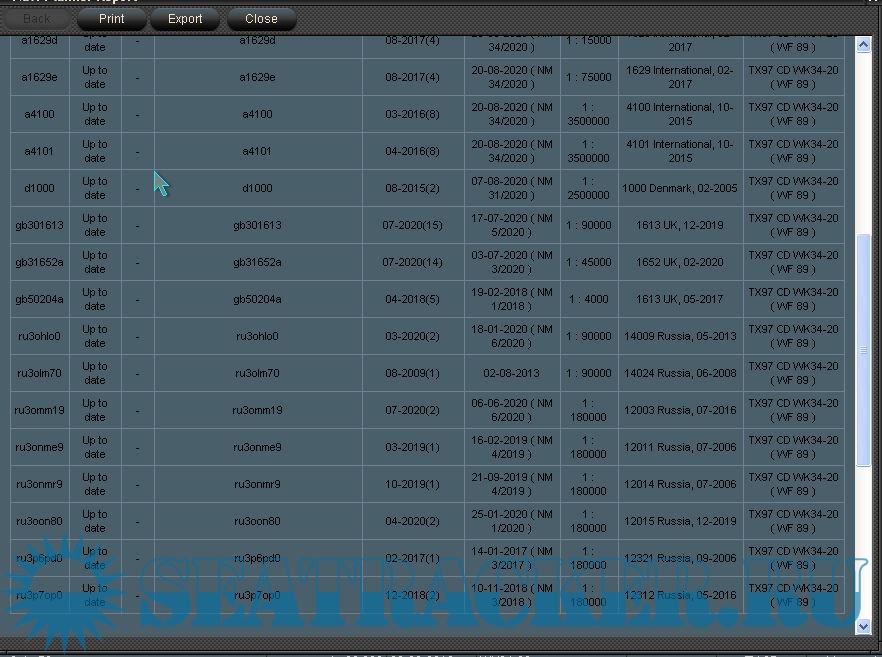Select the 07-2020(15) edition cell
Viewport: 882px width, 657px height.
coord(412,226)
